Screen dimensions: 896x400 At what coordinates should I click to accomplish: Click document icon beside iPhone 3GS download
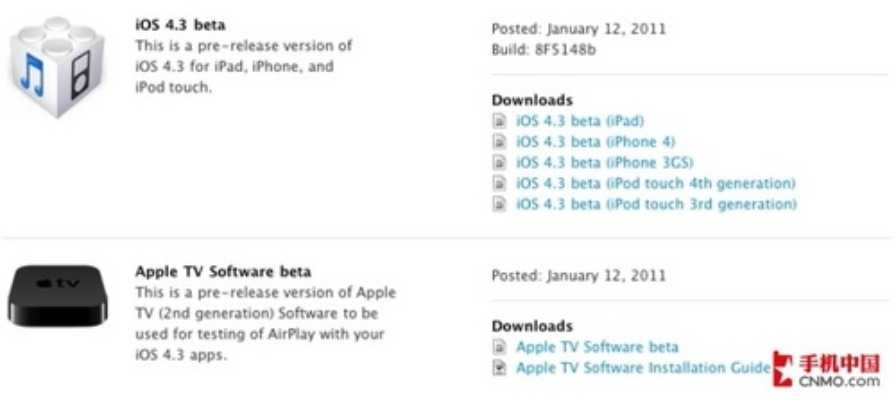[x=500, y=163]
